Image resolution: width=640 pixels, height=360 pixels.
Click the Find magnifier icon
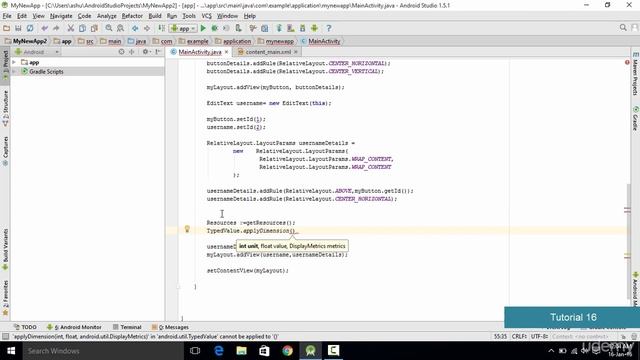click(109, 28)
